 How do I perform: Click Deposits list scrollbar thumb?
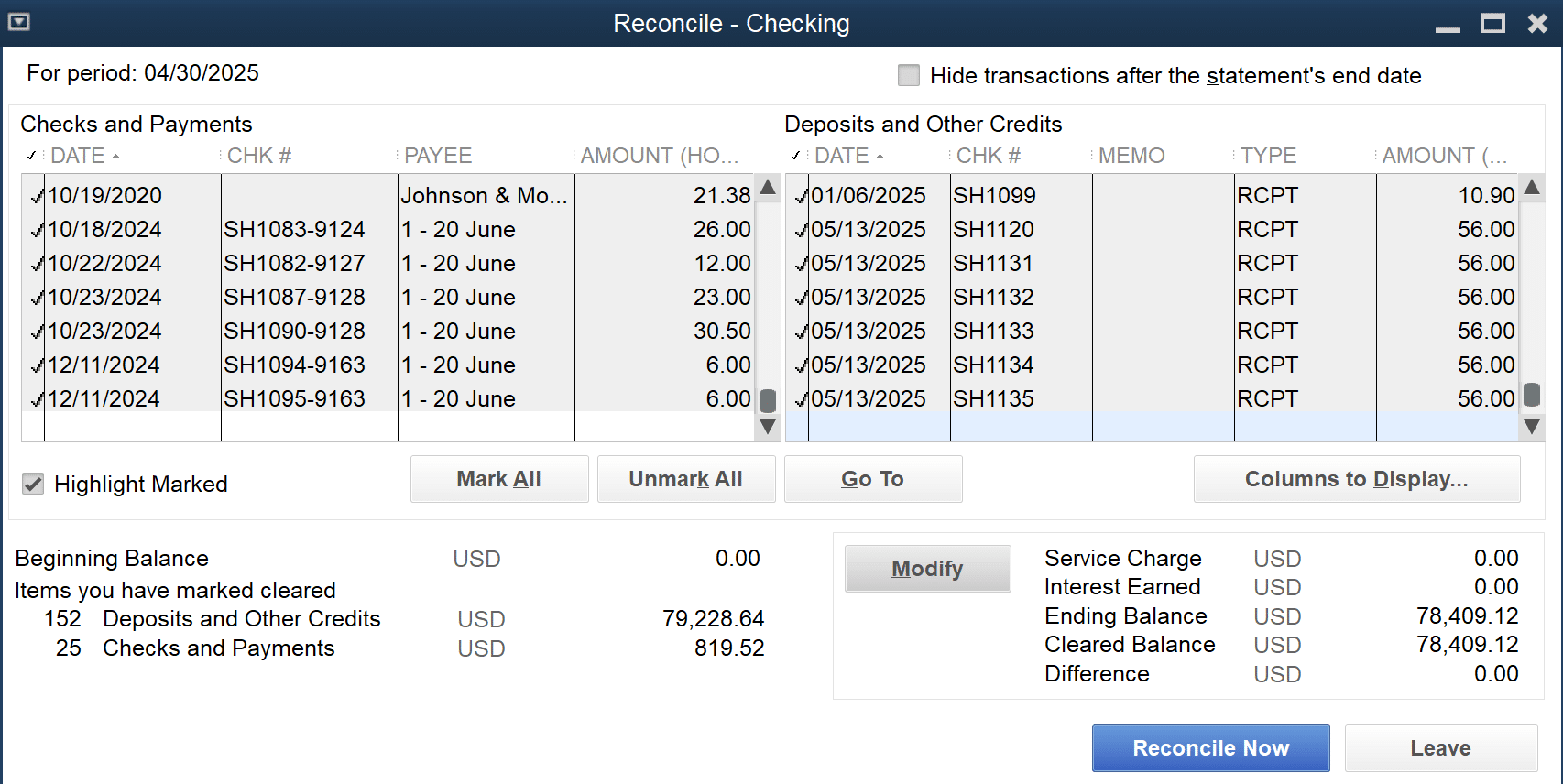click(x=1531, y=395)
